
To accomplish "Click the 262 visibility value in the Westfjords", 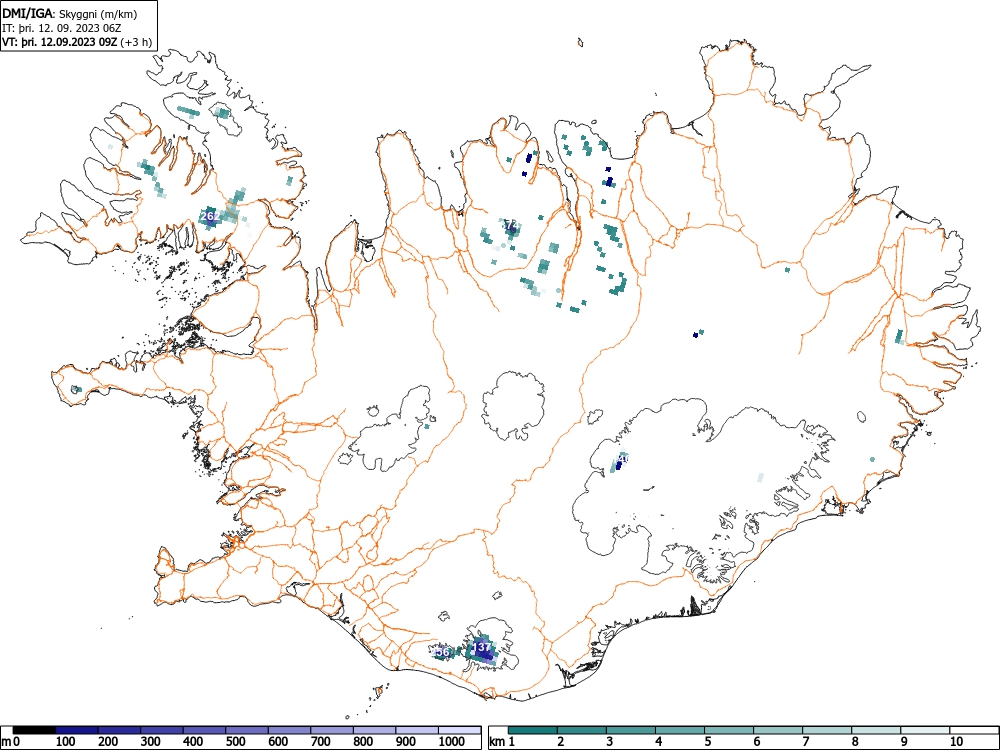I will click(x=210, y=217).
